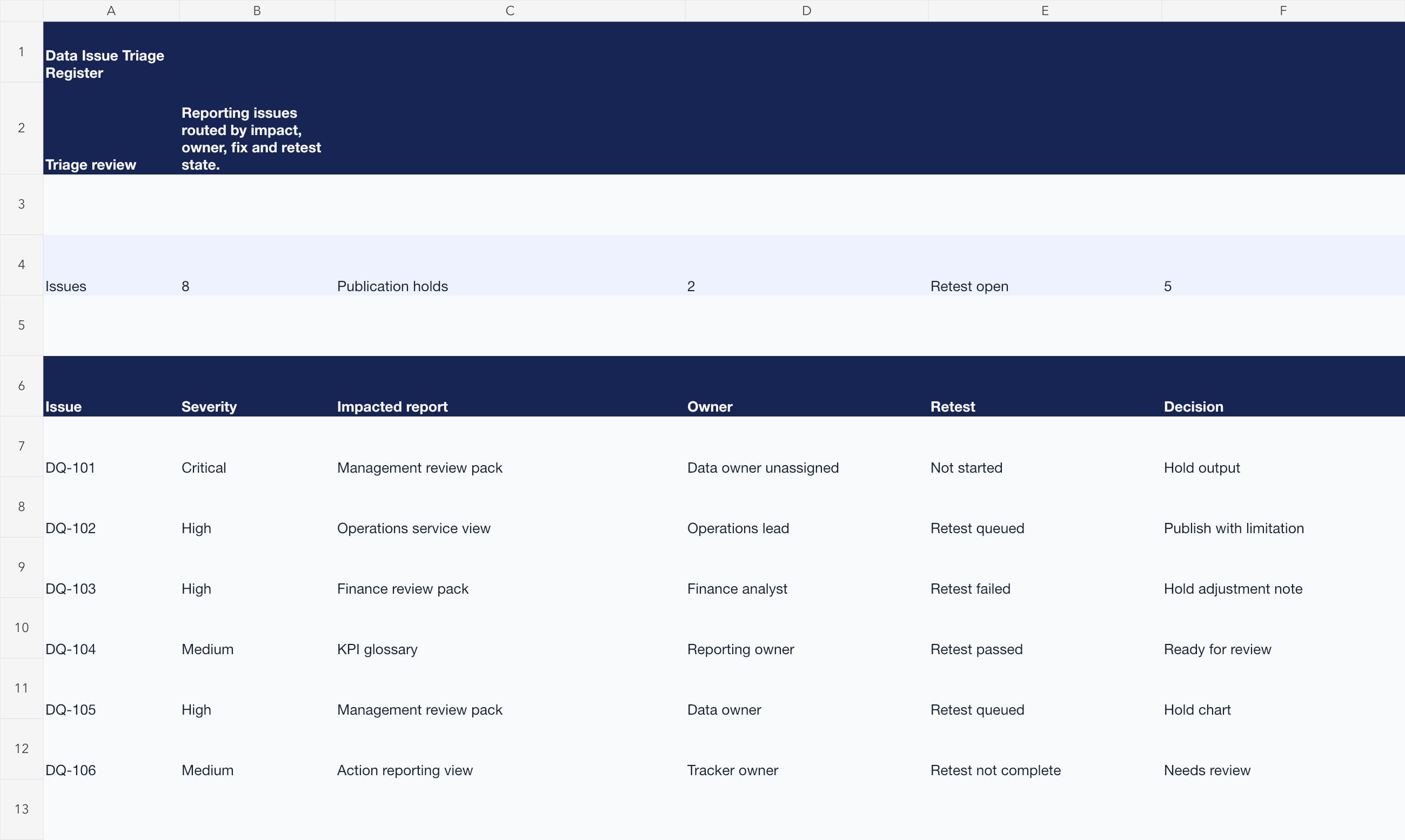Select row 13 header
The width and height of the screenshot is (1405, 840).
tap(22, 809)
